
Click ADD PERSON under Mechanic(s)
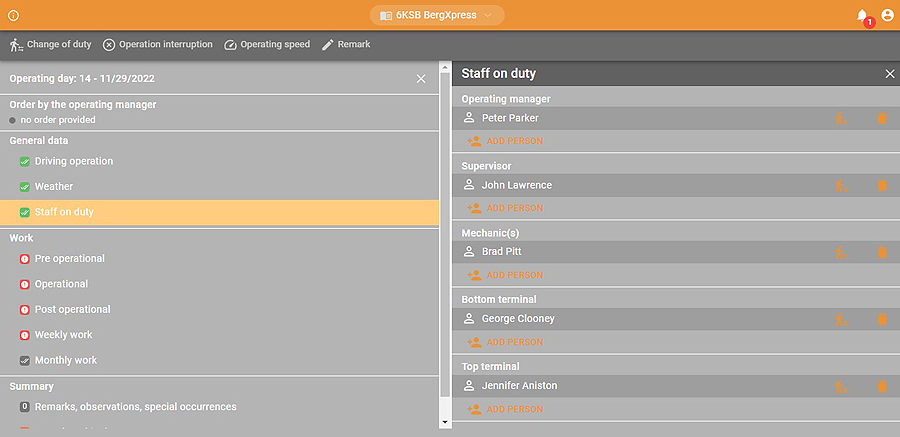(505, 276)
